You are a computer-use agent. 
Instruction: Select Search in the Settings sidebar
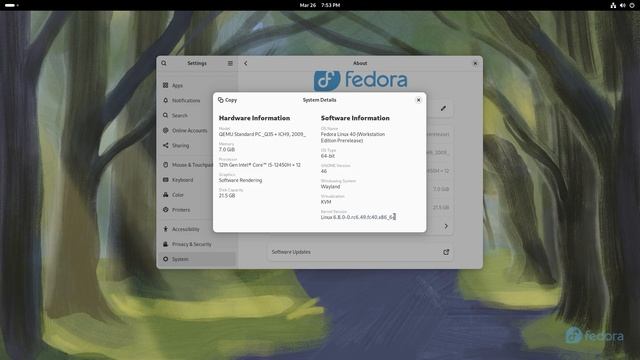tap(197, 116)
